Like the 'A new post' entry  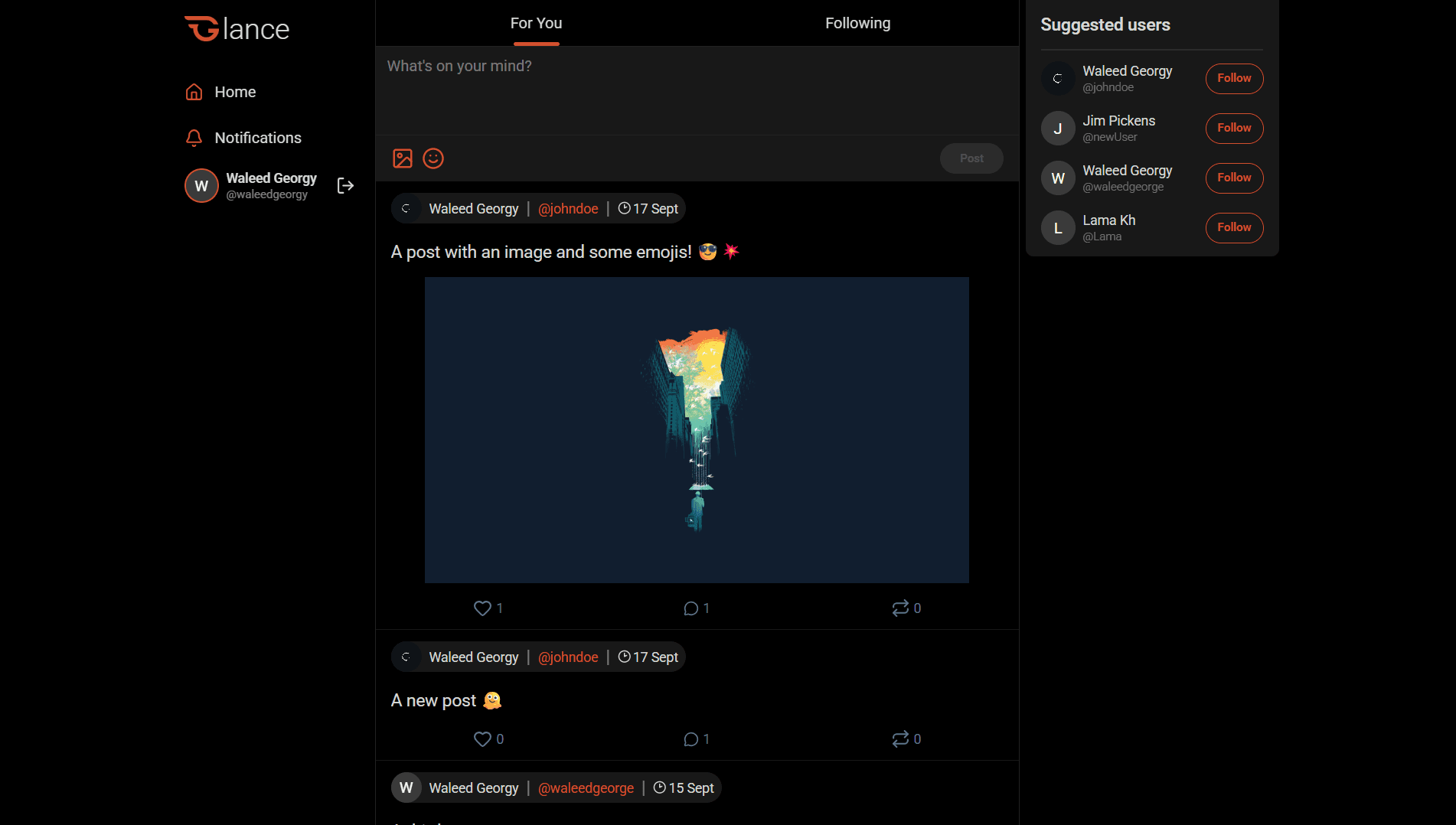[x=482, y=739]
